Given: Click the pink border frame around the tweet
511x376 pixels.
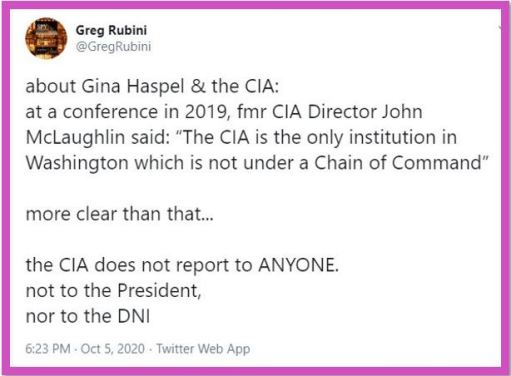Looking at the screenshot, I should tap(255, 5).
